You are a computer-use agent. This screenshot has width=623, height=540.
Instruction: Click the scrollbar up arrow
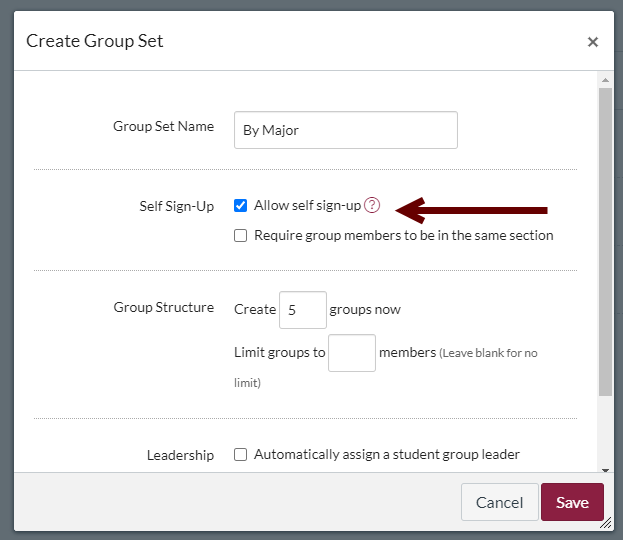pos(605,80)
